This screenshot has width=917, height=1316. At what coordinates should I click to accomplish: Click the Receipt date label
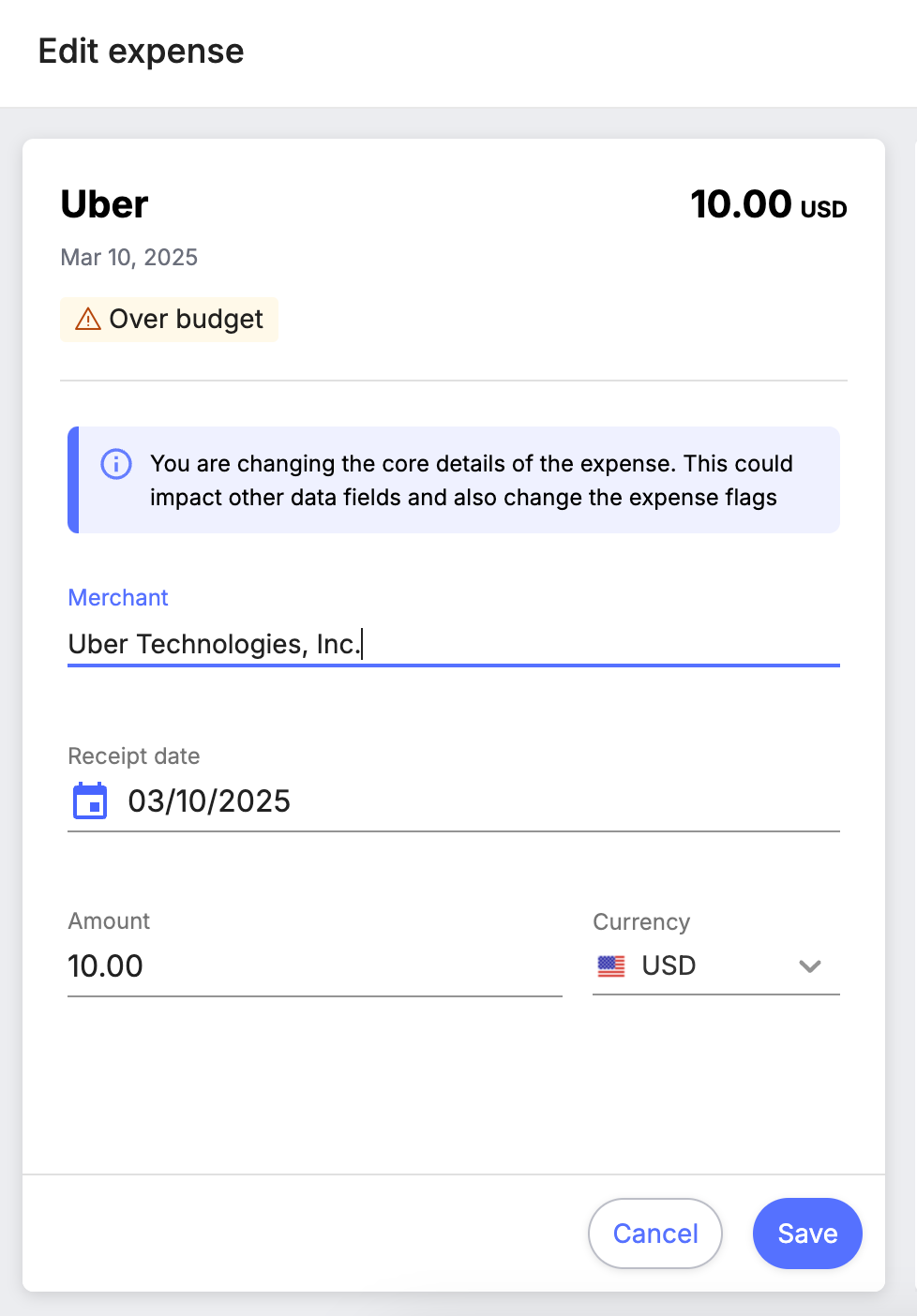click(134, 756)
